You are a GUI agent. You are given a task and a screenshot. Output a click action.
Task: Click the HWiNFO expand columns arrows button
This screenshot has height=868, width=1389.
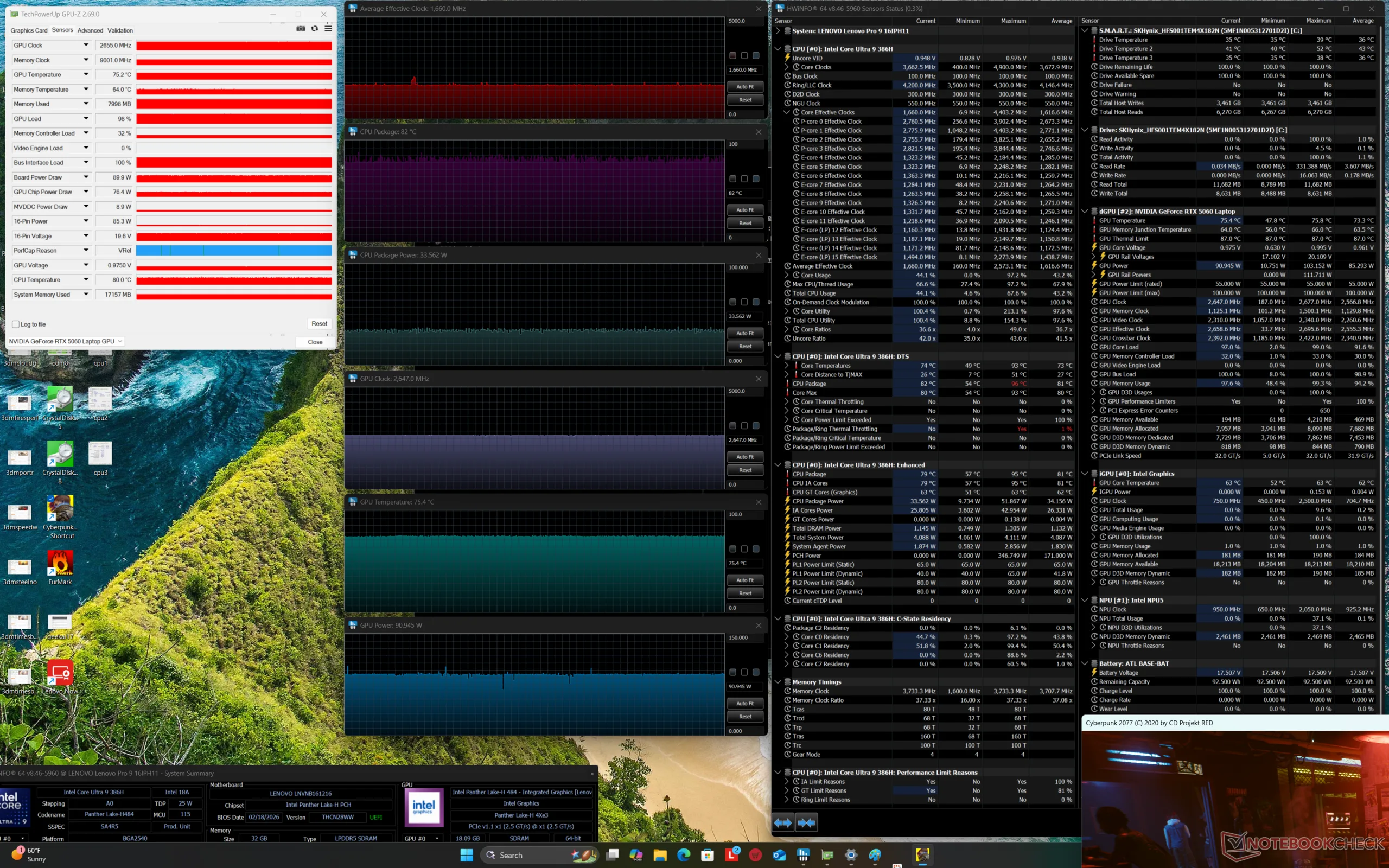tap(783, 822)
